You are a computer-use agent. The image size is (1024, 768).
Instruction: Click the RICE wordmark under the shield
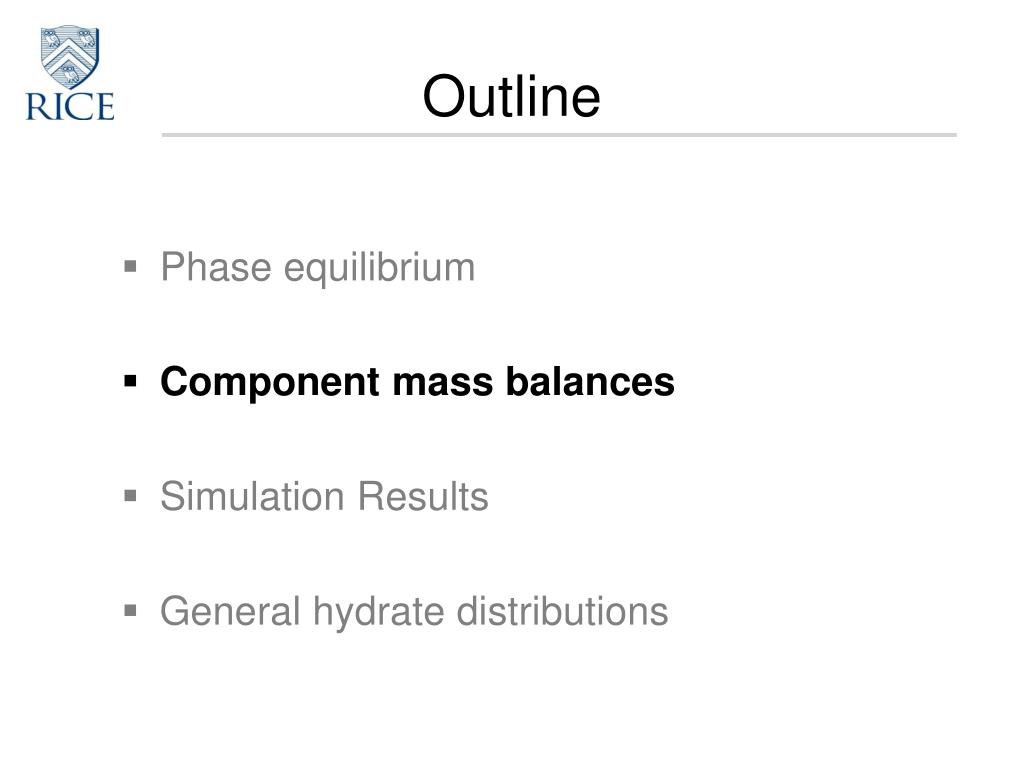point(70,106)
